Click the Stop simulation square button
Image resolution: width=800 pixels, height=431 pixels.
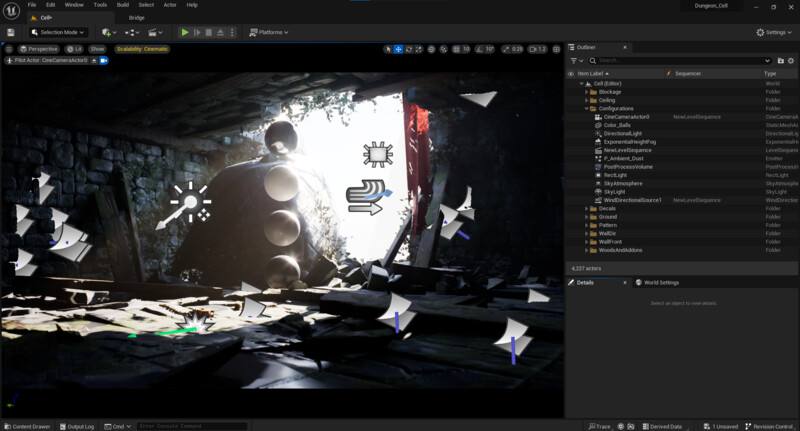point(209,32)
